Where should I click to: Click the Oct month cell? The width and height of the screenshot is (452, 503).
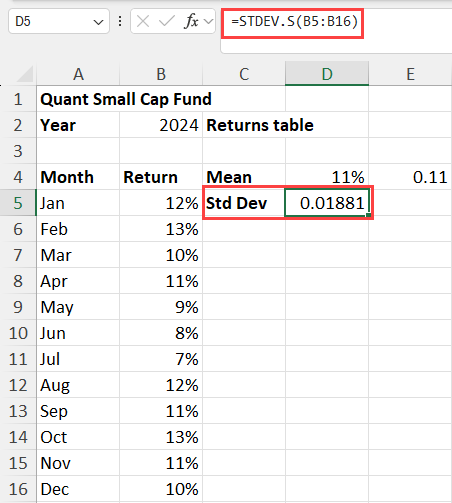click(78, 437)
